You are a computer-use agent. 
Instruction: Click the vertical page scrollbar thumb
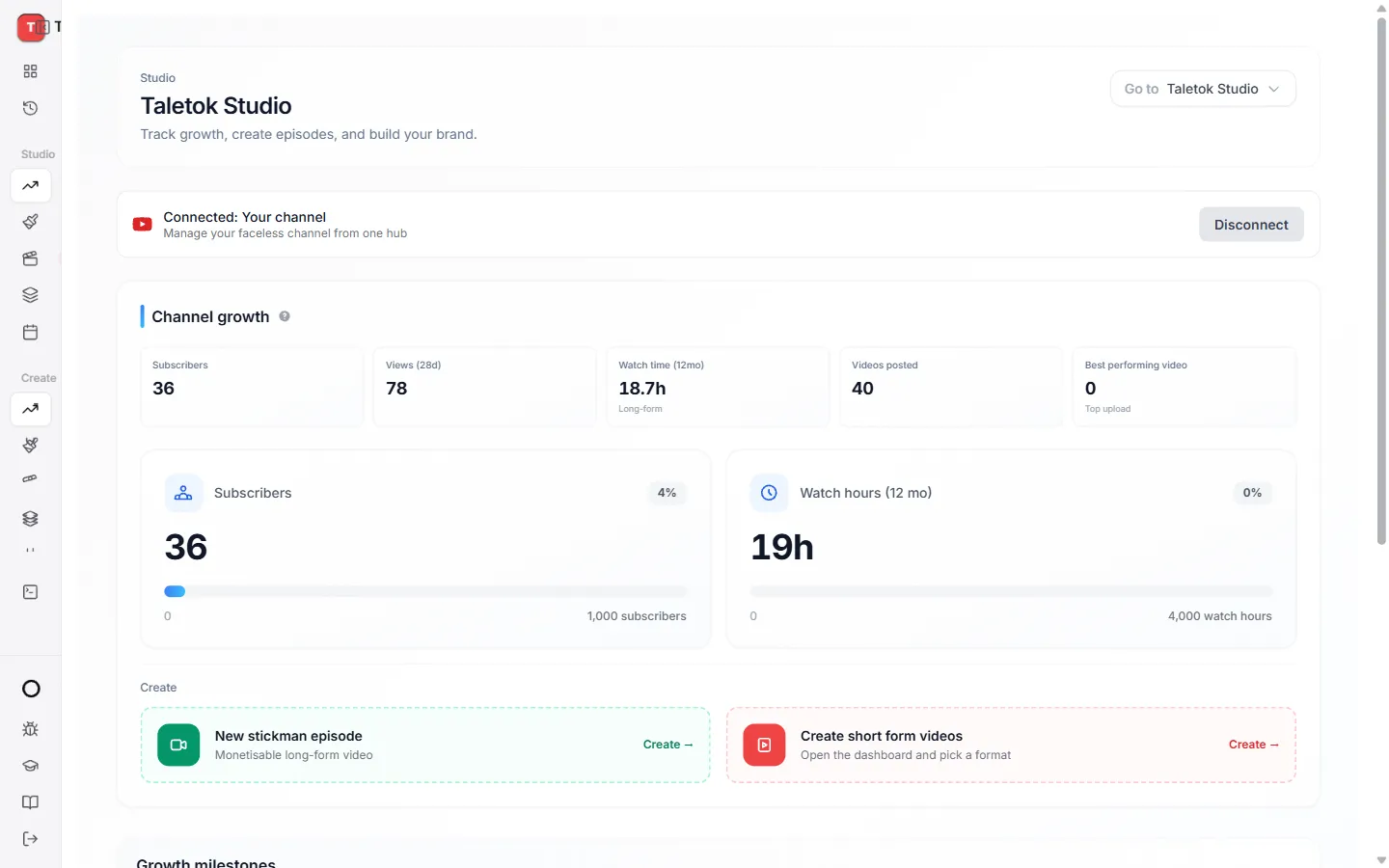tap(1381, 280)
